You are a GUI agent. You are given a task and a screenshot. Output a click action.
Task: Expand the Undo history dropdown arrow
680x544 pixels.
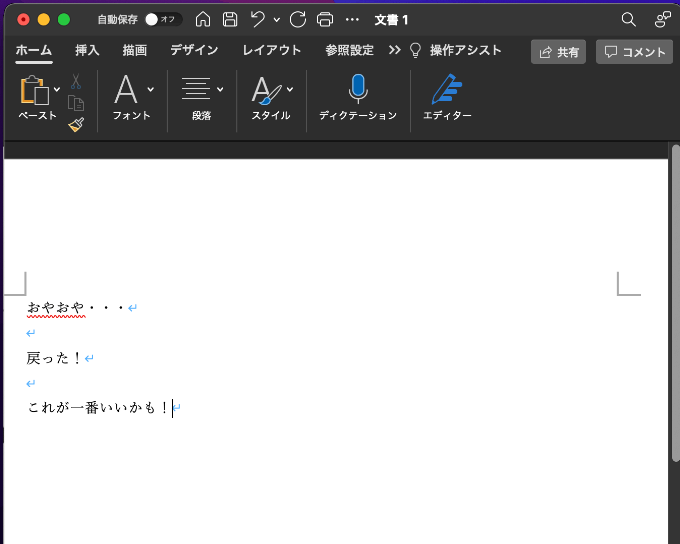277,19
